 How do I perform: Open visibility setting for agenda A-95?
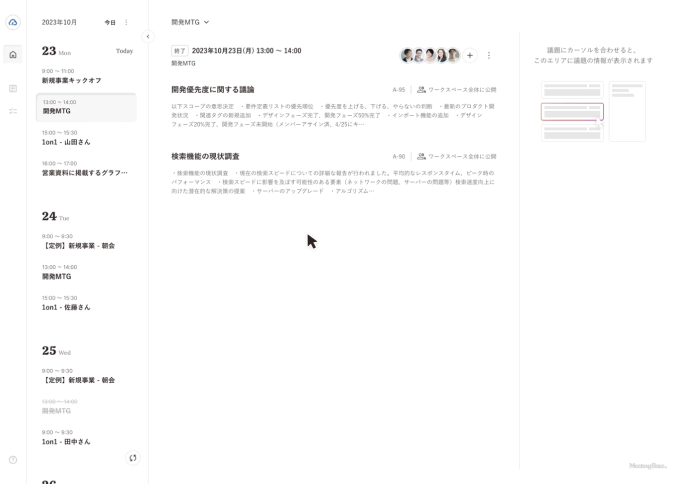click(x=456, y=90)
